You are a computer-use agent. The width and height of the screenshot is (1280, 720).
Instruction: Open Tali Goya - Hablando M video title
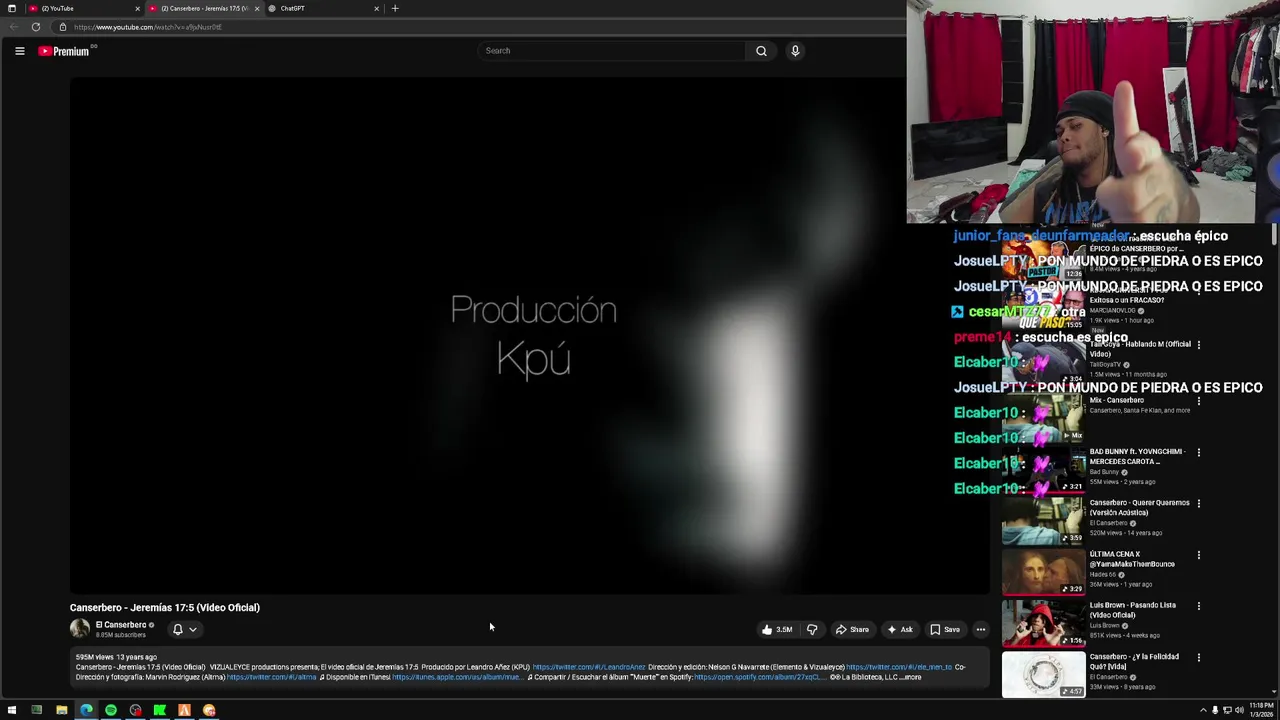pos(1140,348)
